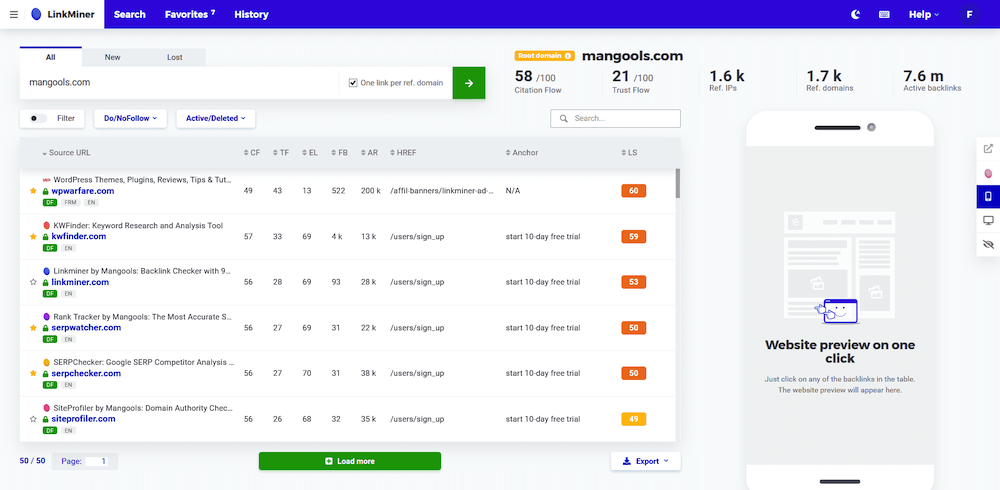1000x490 pixels.
Task: Click the backlink search input field
Action: 622,118
